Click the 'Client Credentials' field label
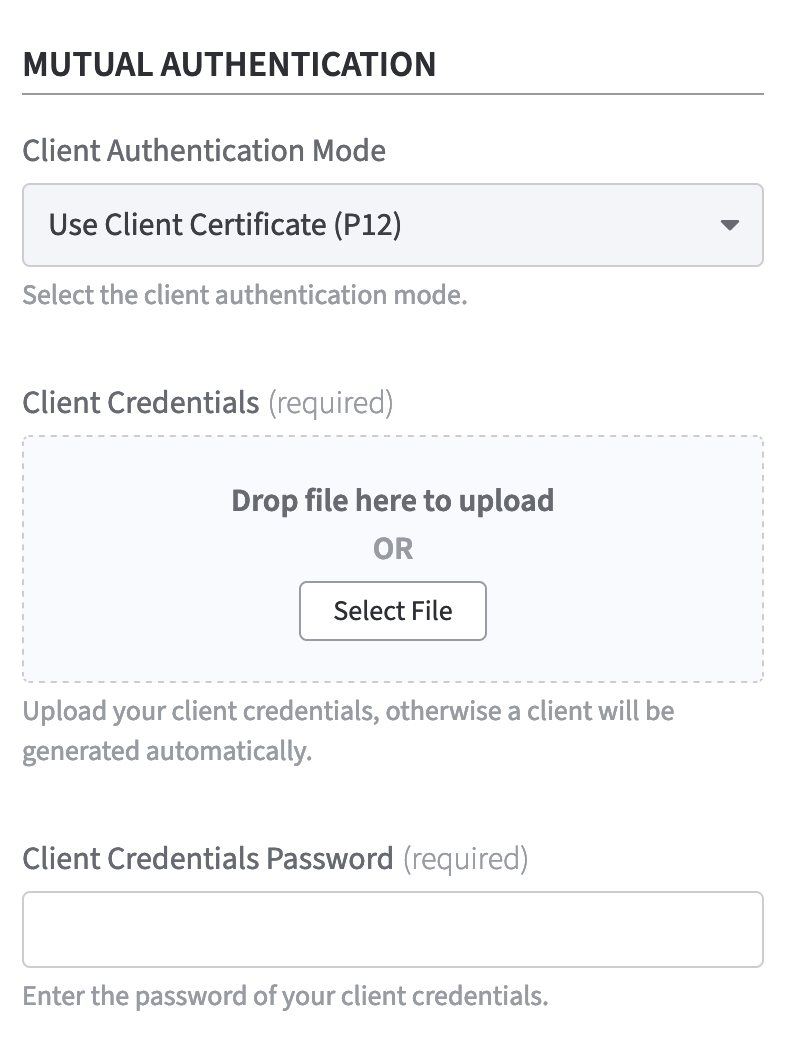Screen dimensions: 792x1052 (140, 403)
